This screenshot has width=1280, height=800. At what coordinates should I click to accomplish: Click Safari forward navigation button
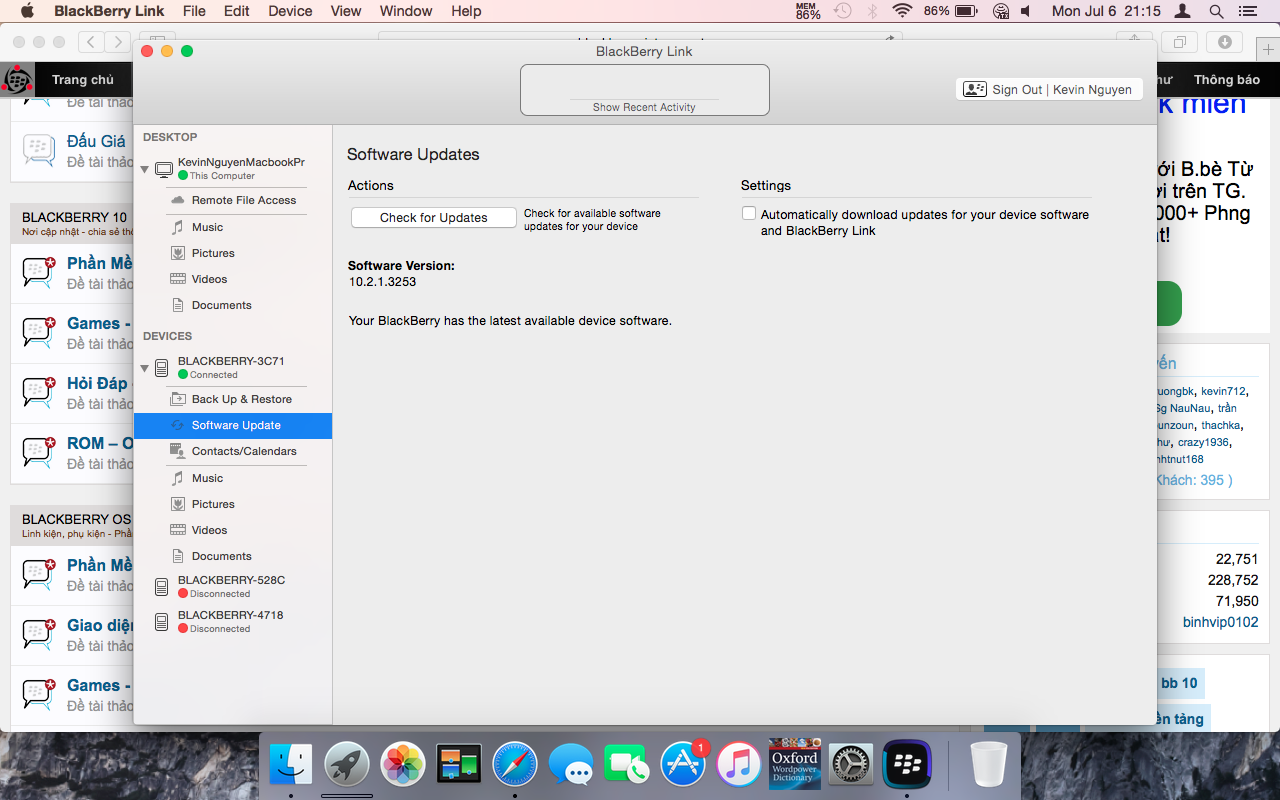coord(118,42)
